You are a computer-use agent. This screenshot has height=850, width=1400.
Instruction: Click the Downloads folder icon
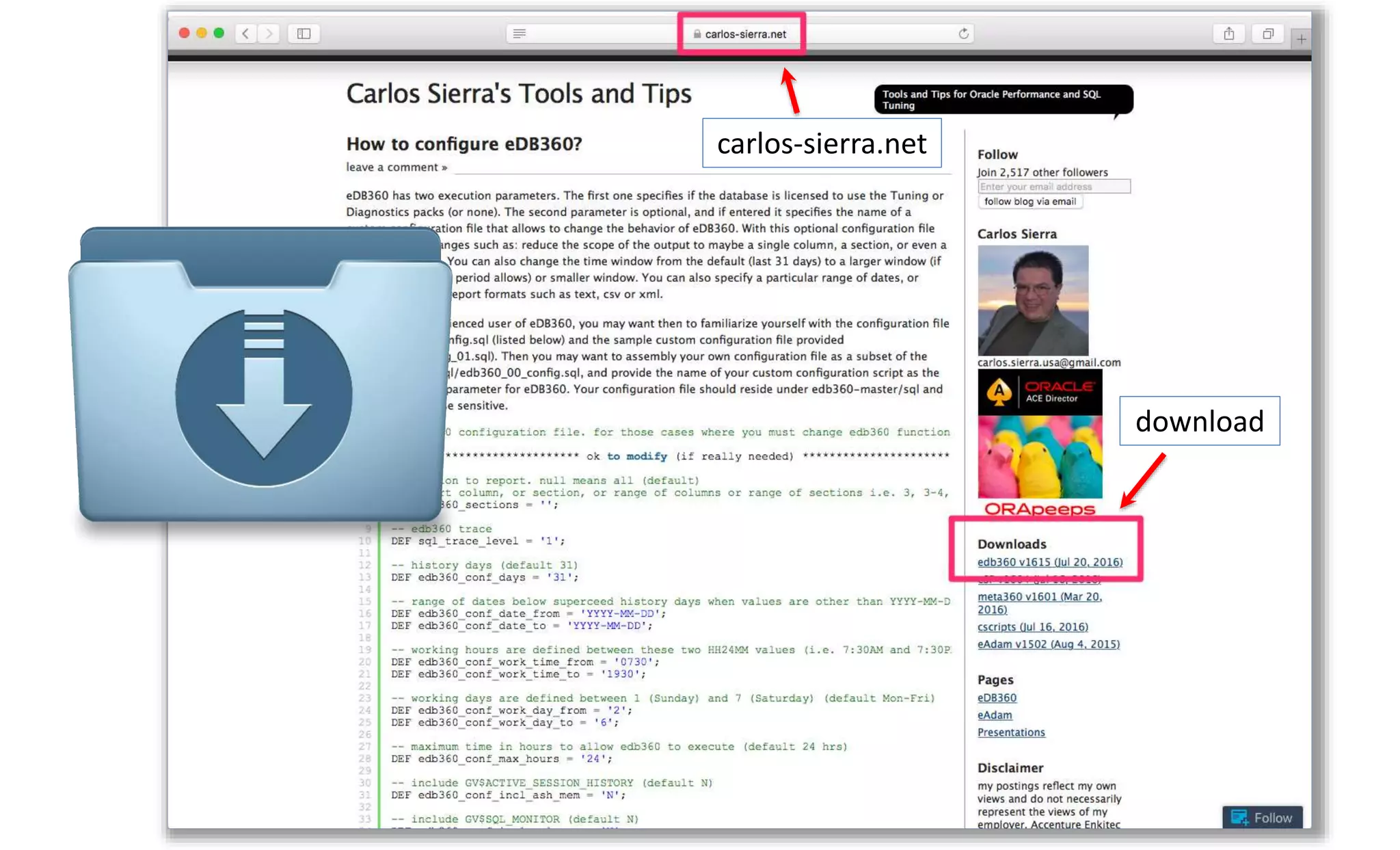click(260, 375)
